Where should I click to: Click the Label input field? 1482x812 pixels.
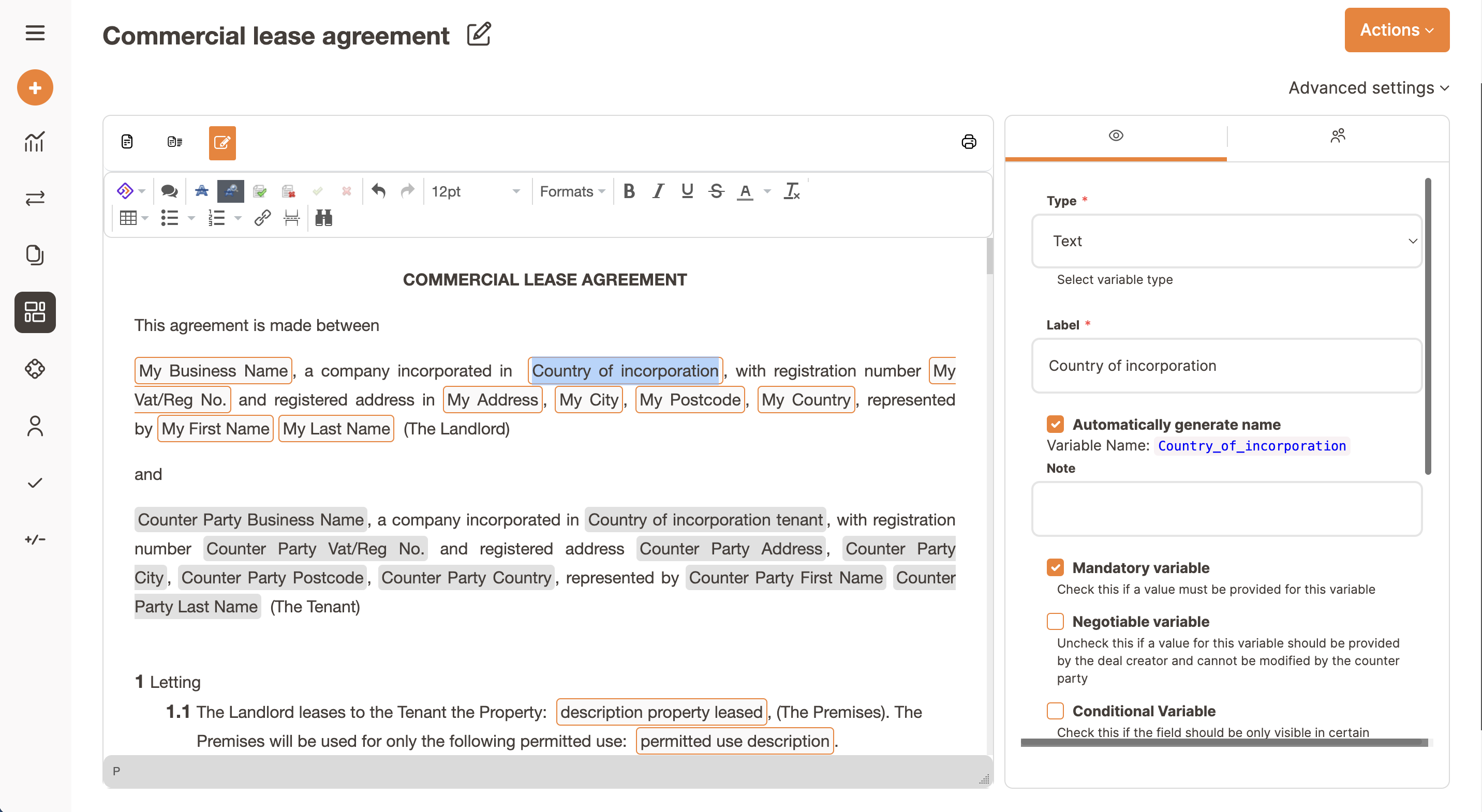coord(1226,366)
